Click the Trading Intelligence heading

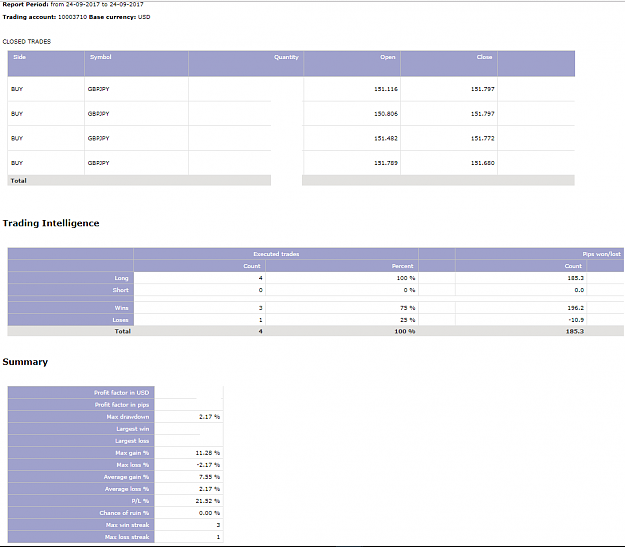51,223
